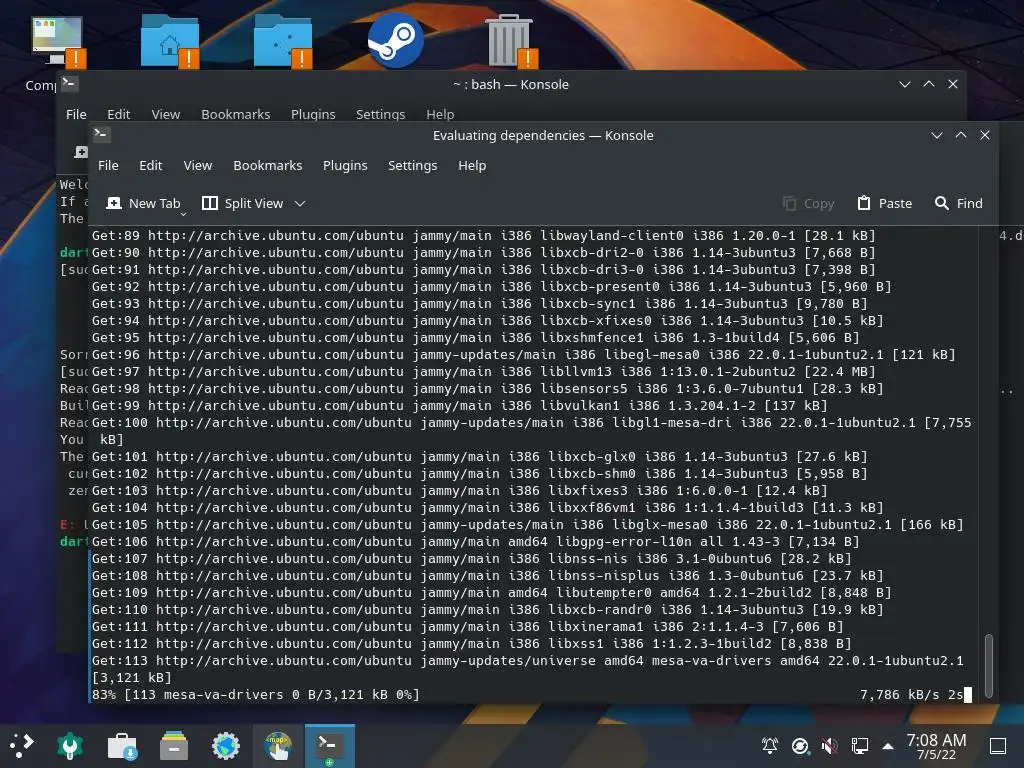The height and width of the screenshot is (768, 1024).
Task: Open Find in front Konsole toolbar
Action: point(959,203)
